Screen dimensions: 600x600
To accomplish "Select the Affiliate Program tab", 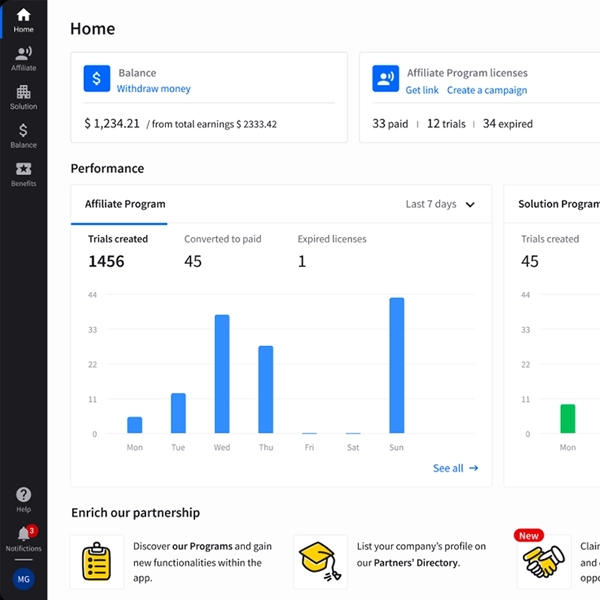I will (x=125, y=204).
